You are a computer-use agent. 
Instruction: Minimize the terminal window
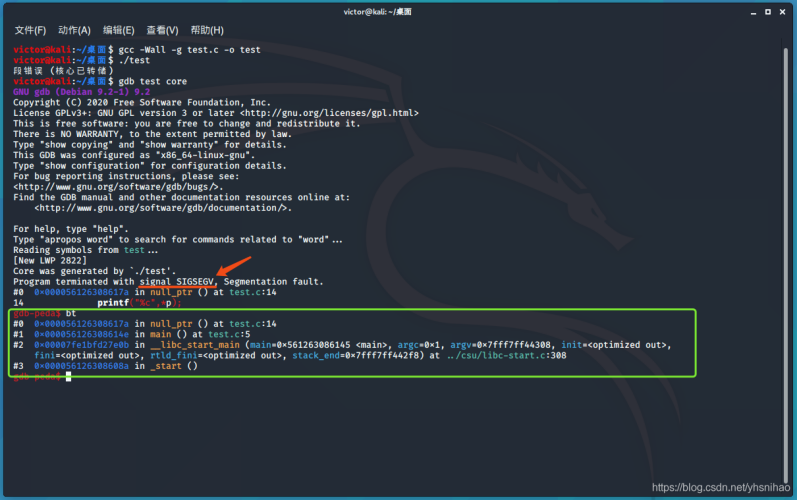tap(753, 12)
